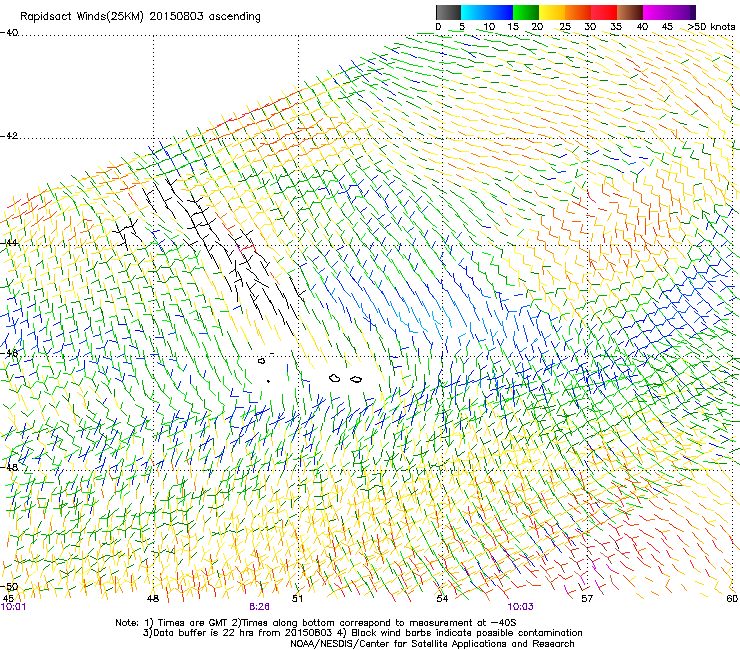Click the '51' longitude axis label
Screen dimensions: 740x650
(297, 599)
